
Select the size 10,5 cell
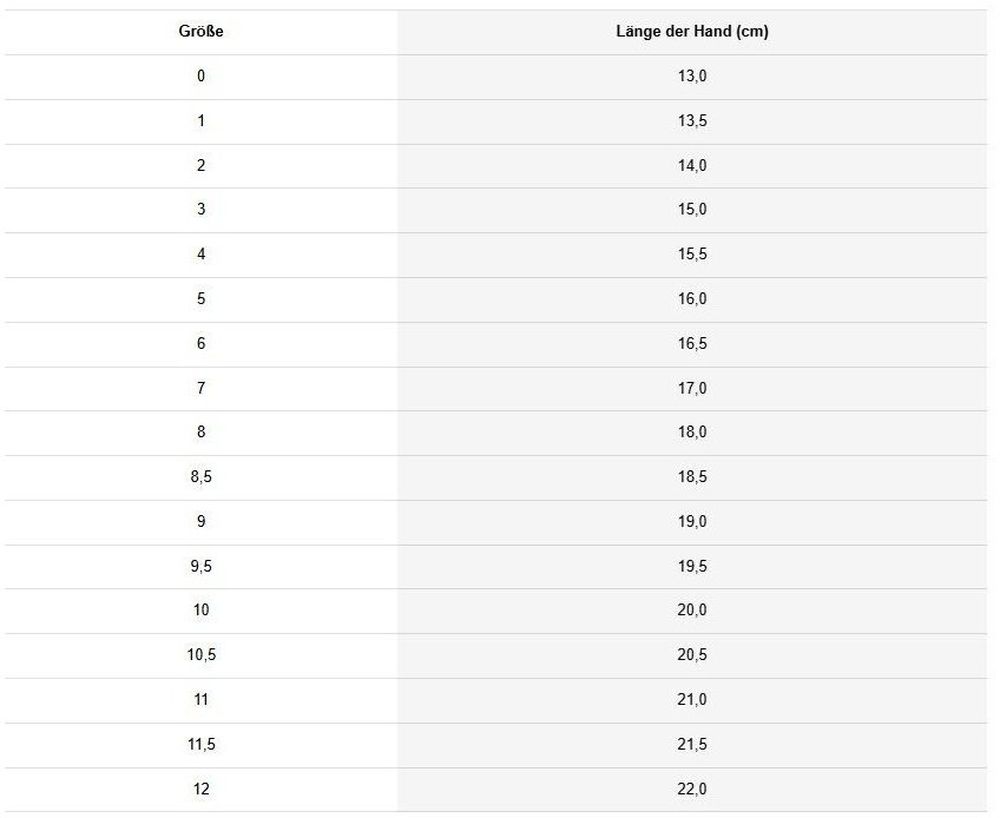coord(201,656)
